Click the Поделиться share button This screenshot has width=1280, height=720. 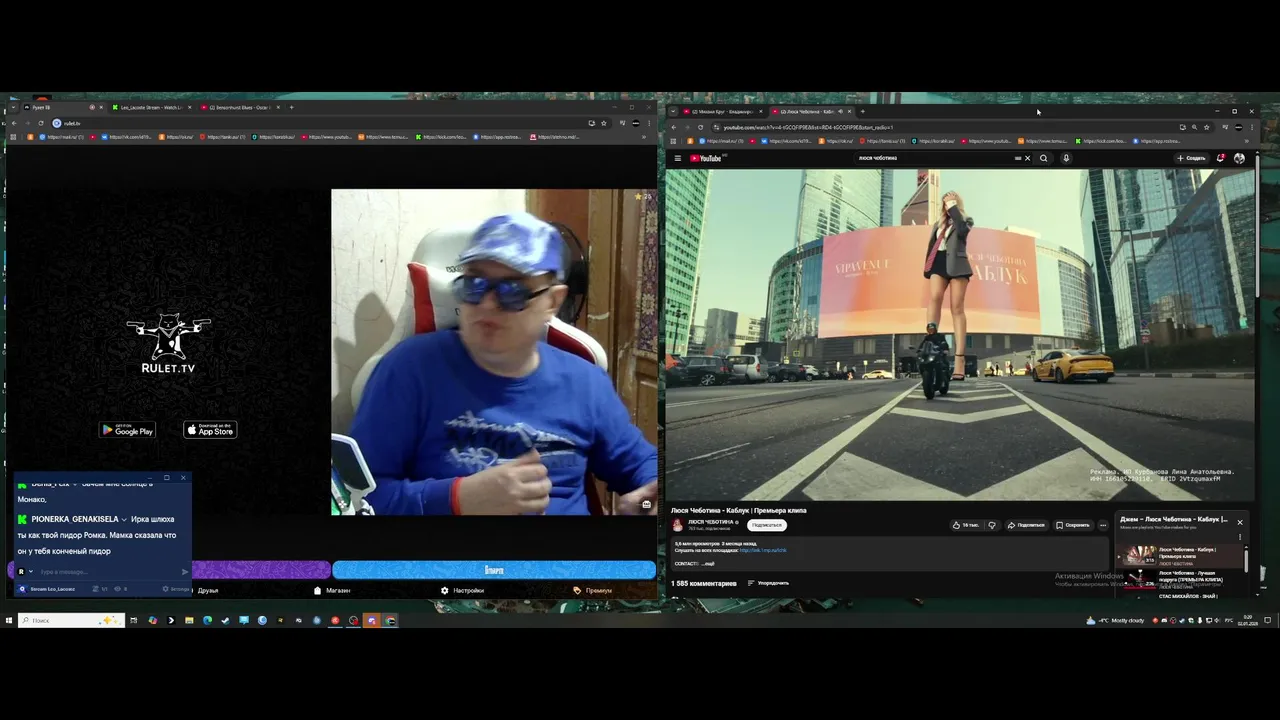point(1026,525)
